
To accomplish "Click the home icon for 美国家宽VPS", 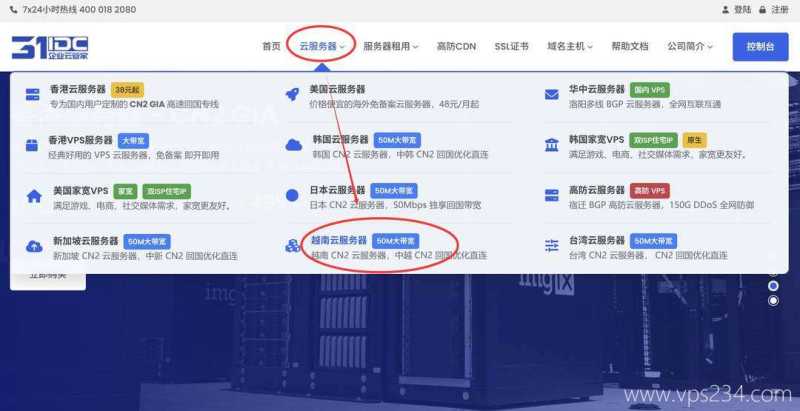I will pyautogui.click(x=34, y=196).
